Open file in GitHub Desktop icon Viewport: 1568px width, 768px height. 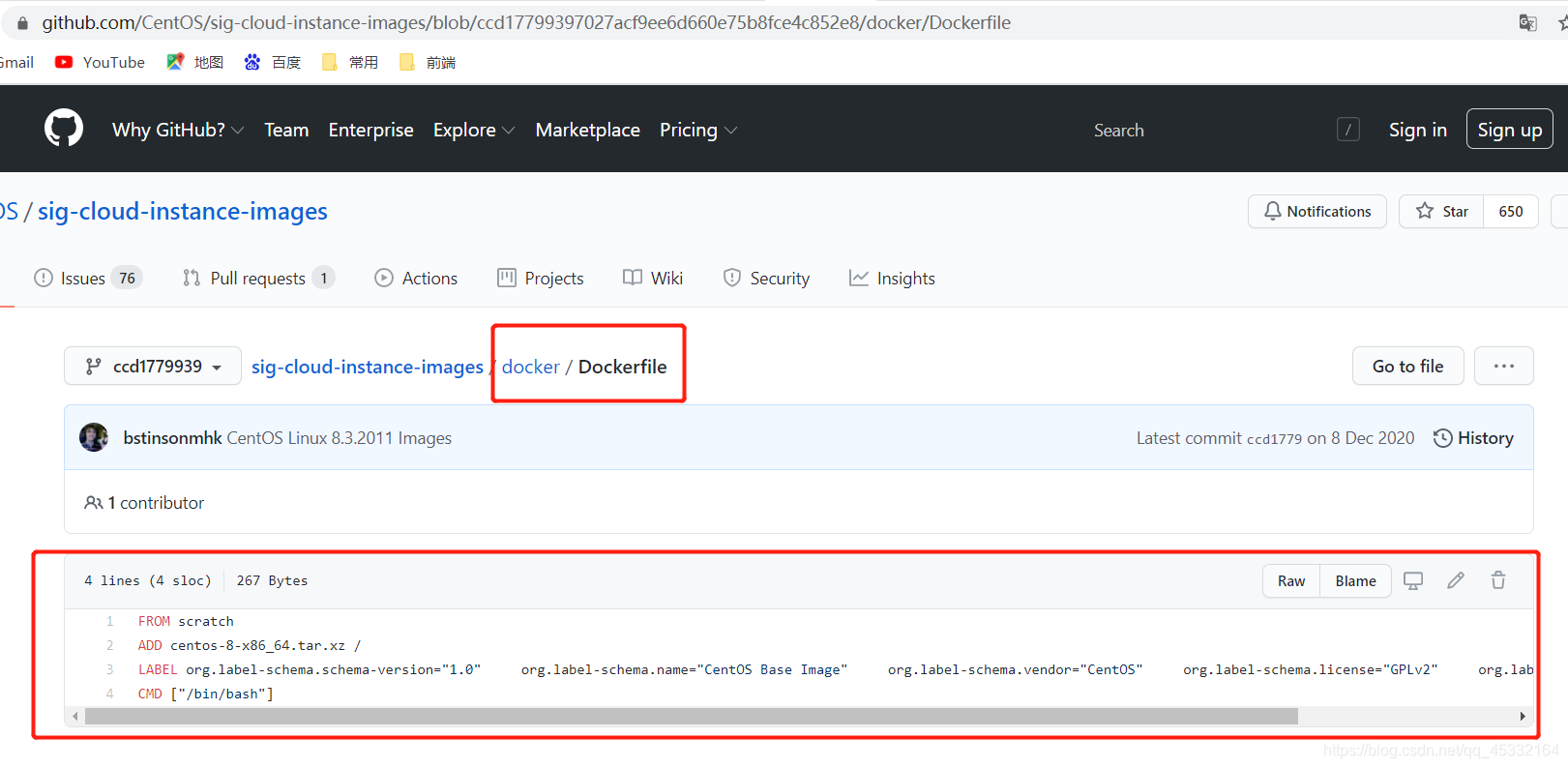point(1413,580)
